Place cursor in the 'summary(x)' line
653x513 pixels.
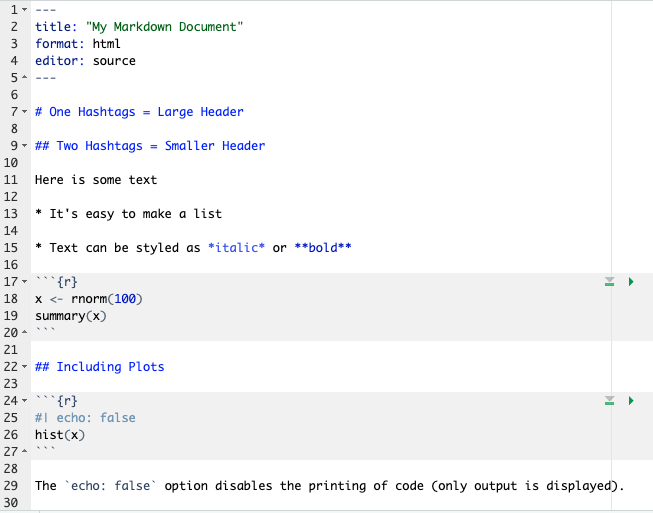click(70, 316)
